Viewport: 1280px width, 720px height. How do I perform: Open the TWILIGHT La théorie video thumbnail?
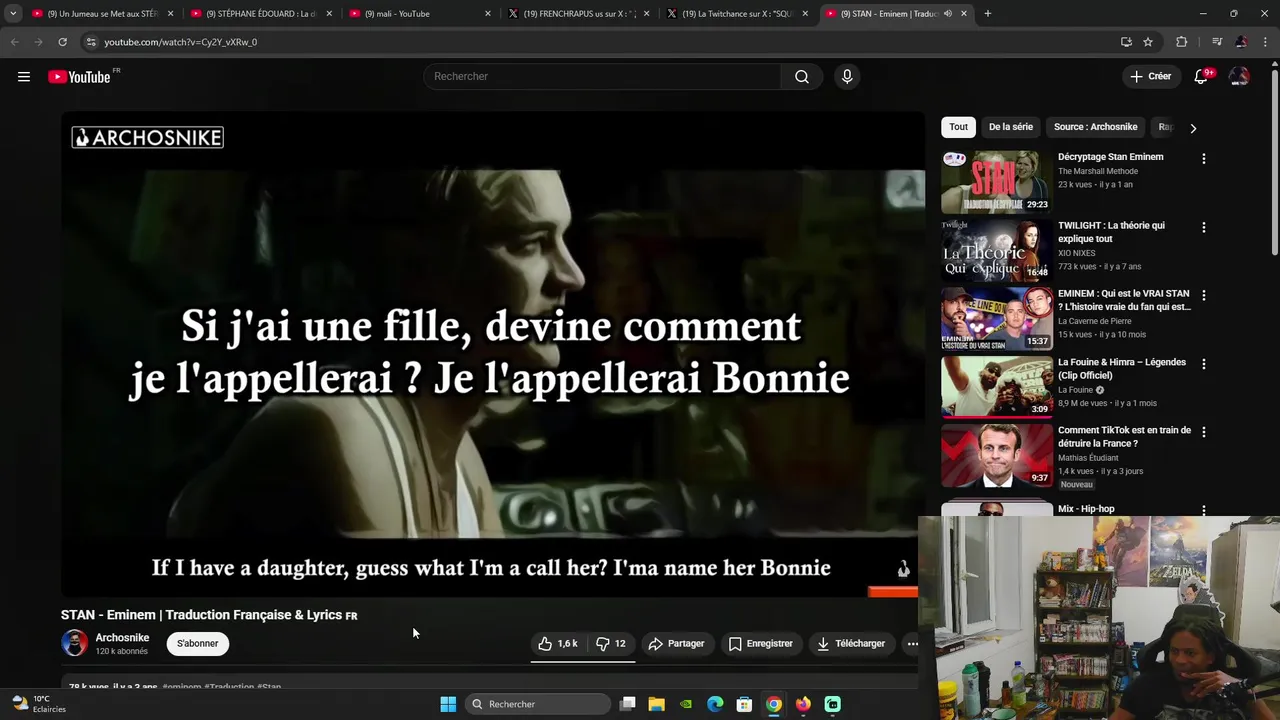[x=996, y=250]
